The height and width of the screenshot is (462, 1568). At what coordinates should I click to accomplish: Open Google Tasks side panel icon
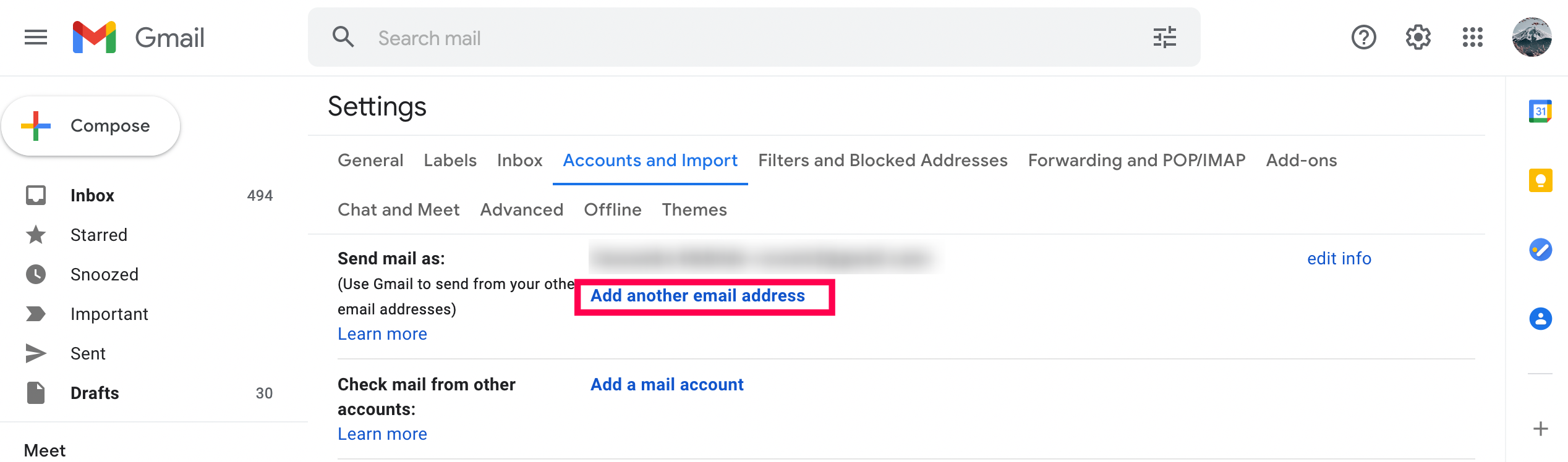(x=1540, y=250)
